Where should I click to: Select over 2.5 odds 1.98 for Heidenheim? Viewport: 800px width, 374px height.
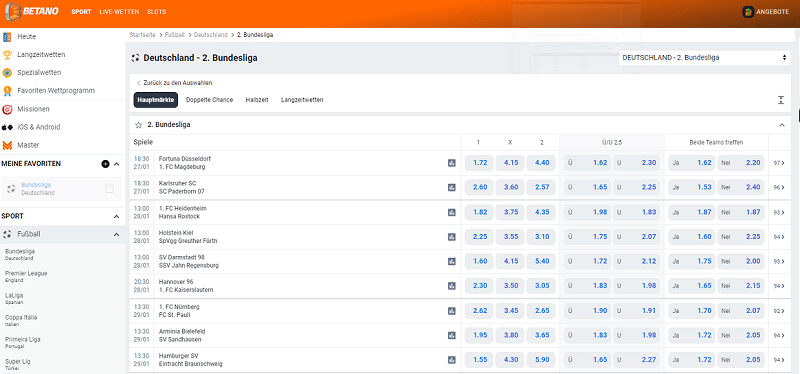click(587, 212)
